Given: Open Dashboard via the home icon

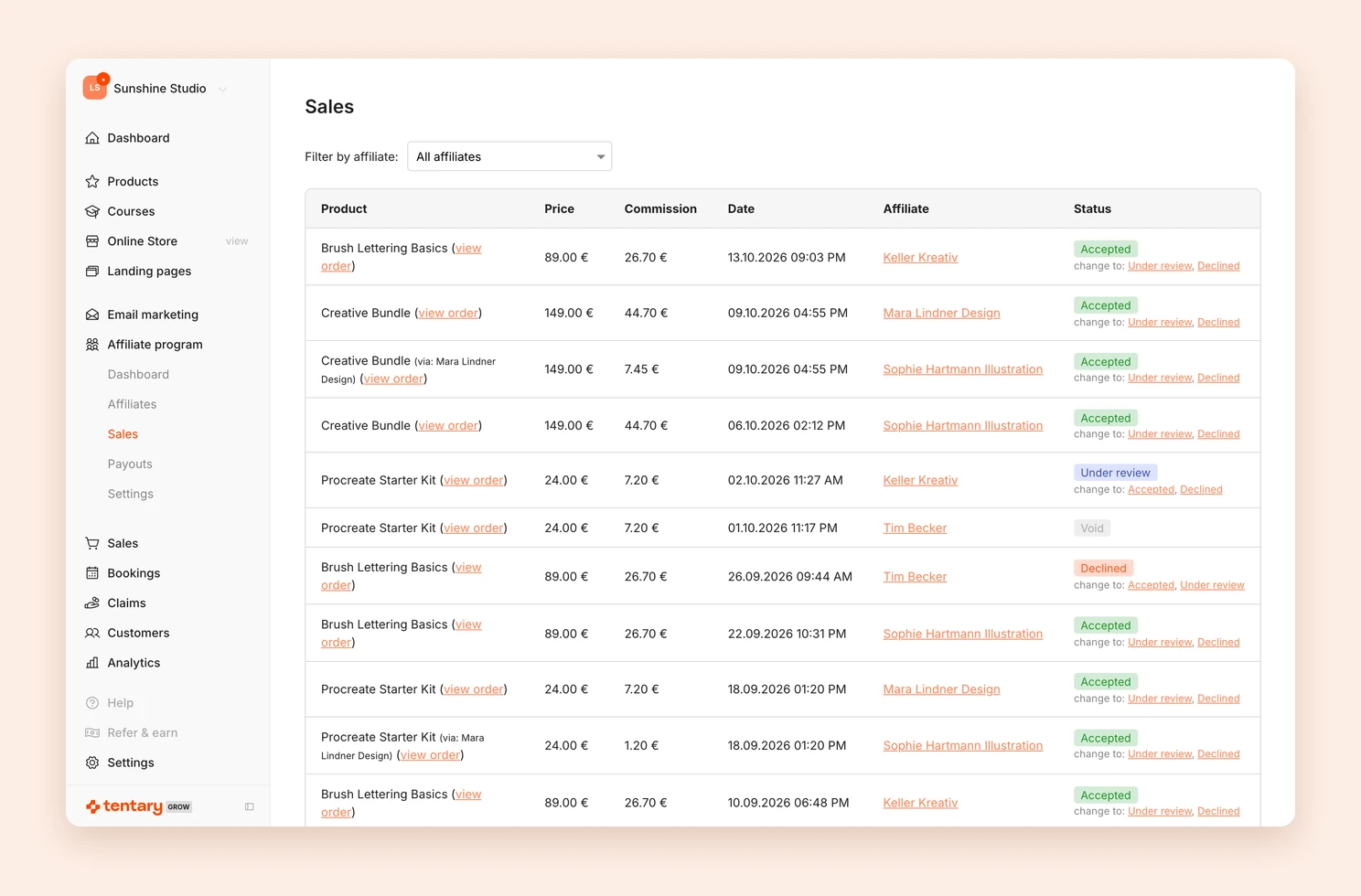Looking at the screenshot, I should tap(92, 138).
